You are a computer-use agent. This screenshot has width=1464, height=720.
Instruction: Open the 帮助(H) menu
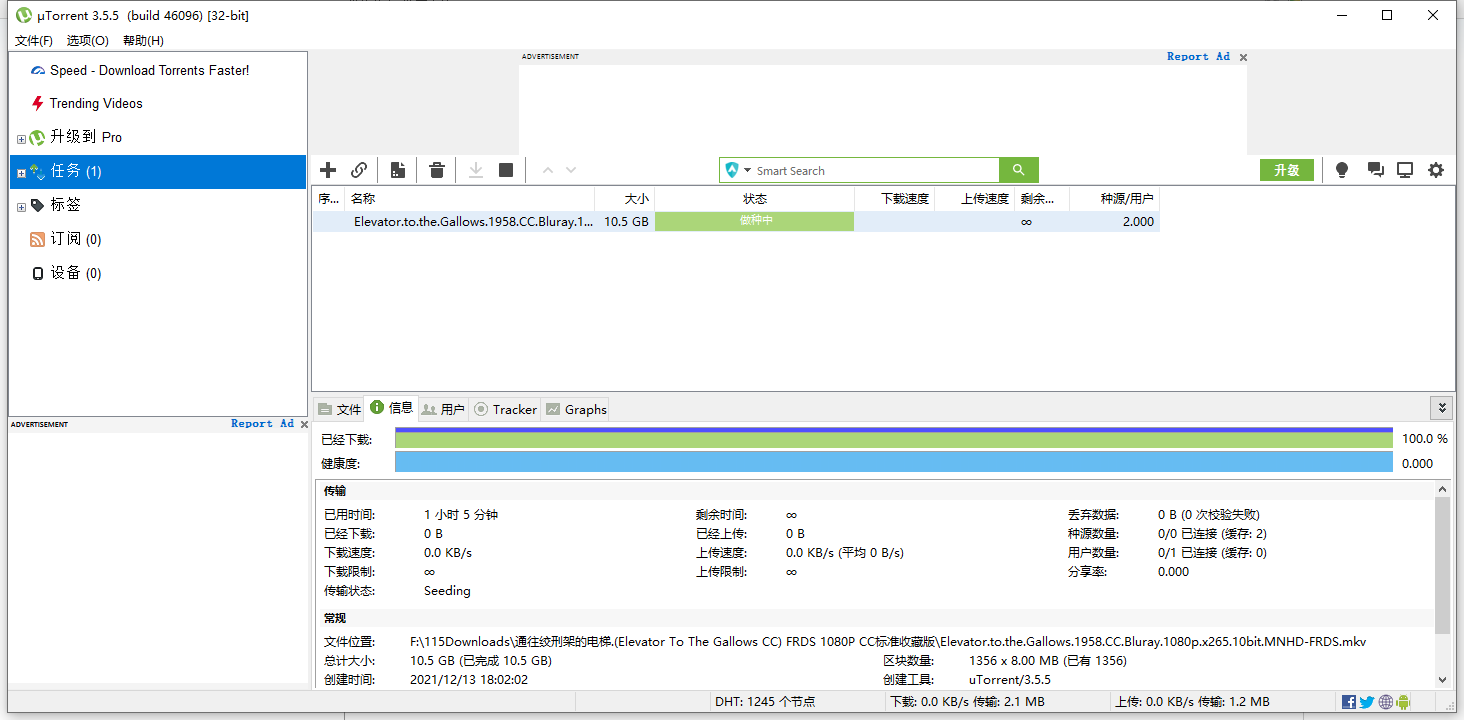[x=143, y=40]
